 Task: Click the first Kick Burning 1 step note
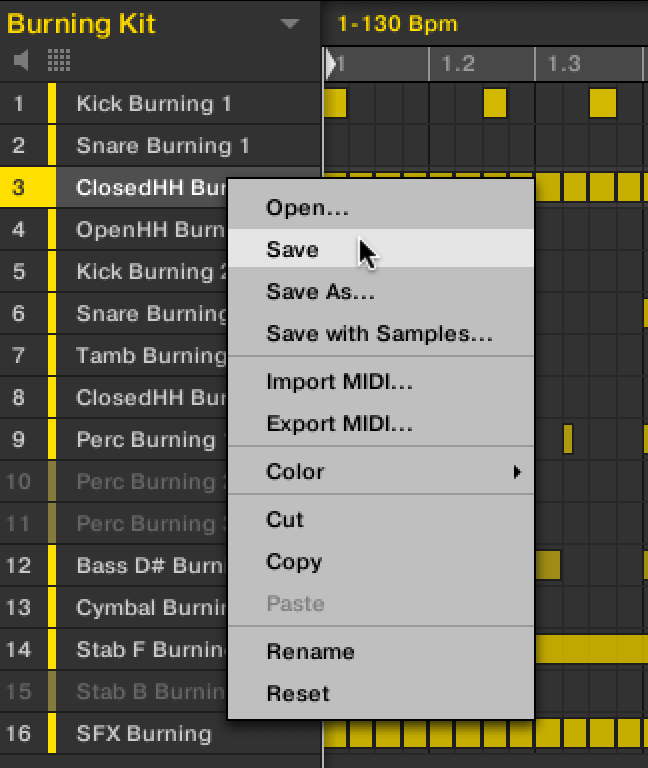[x=335, y=103]
